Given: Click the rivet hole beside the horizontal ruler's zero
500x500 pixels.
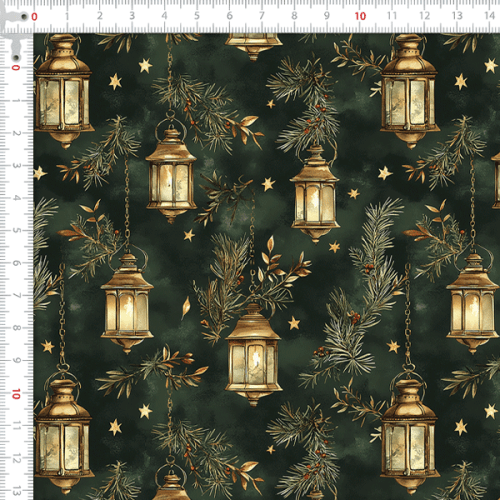Looking at the screenshot, I should point(24,16).
